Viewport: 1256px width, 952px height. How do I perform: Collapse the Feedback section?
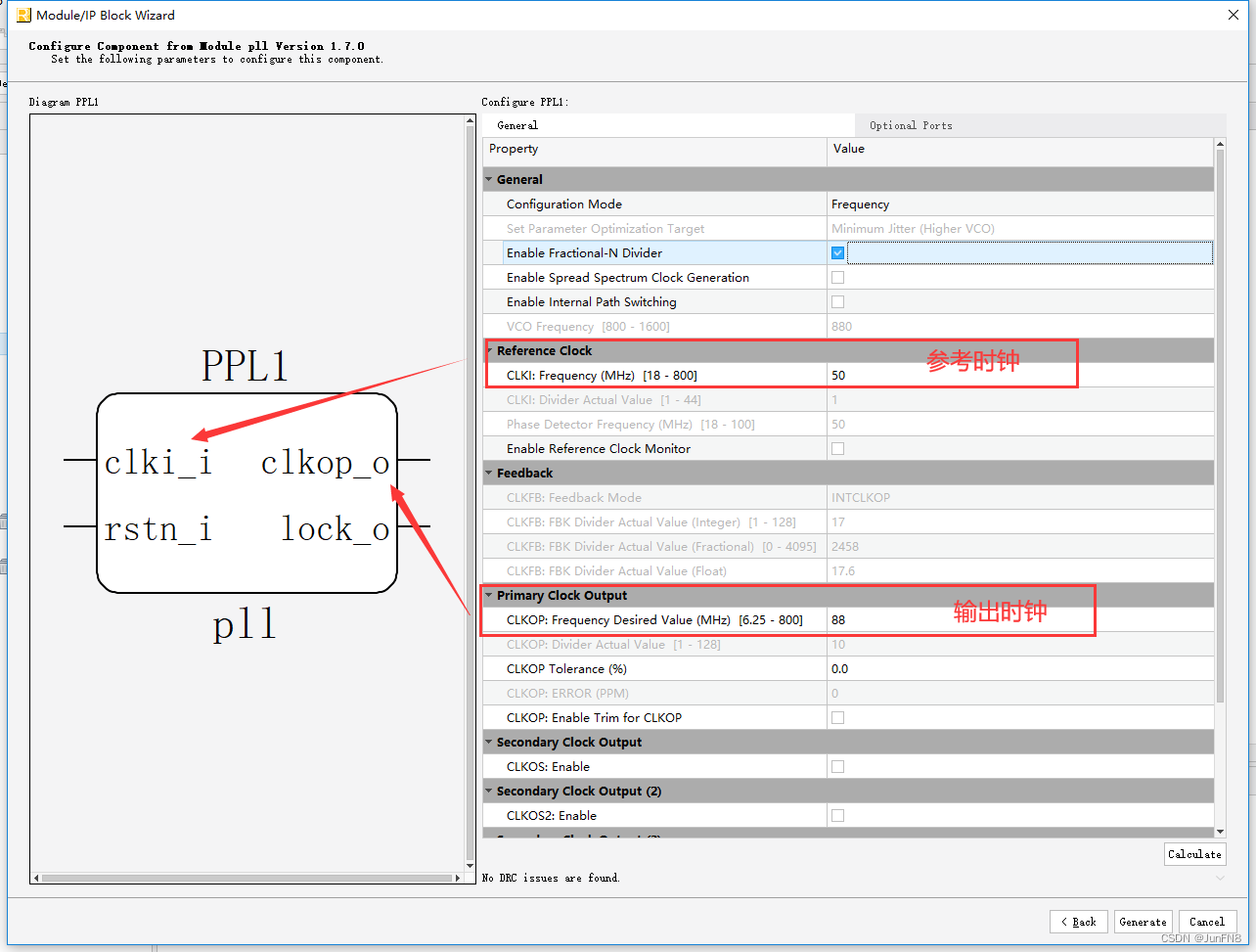point(489,473)
